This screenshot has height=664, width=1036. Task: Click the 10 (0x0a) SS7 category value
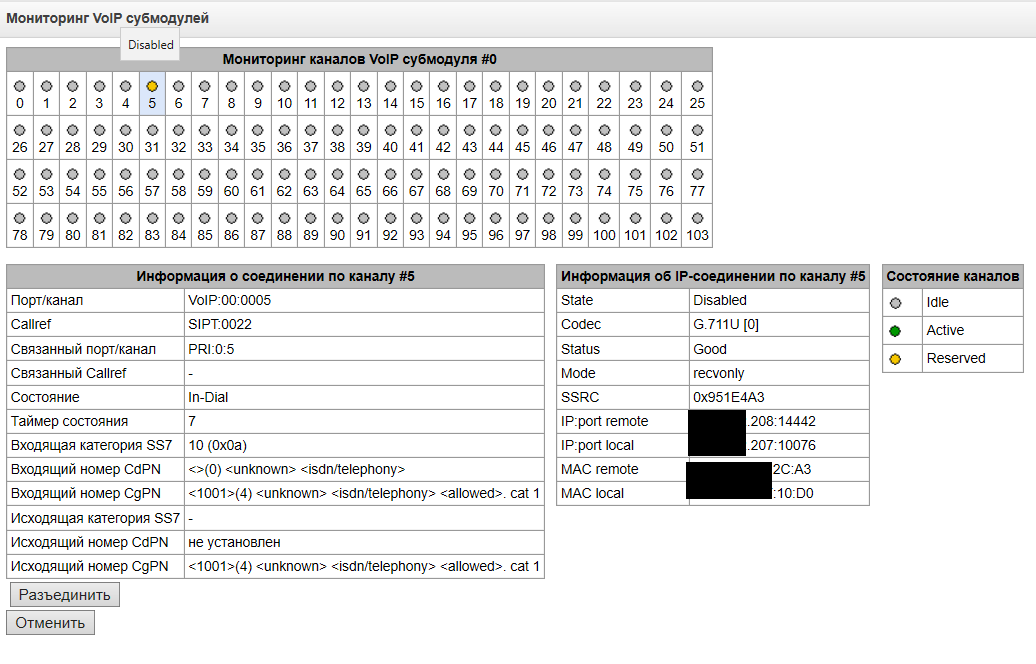coord(217,445)
